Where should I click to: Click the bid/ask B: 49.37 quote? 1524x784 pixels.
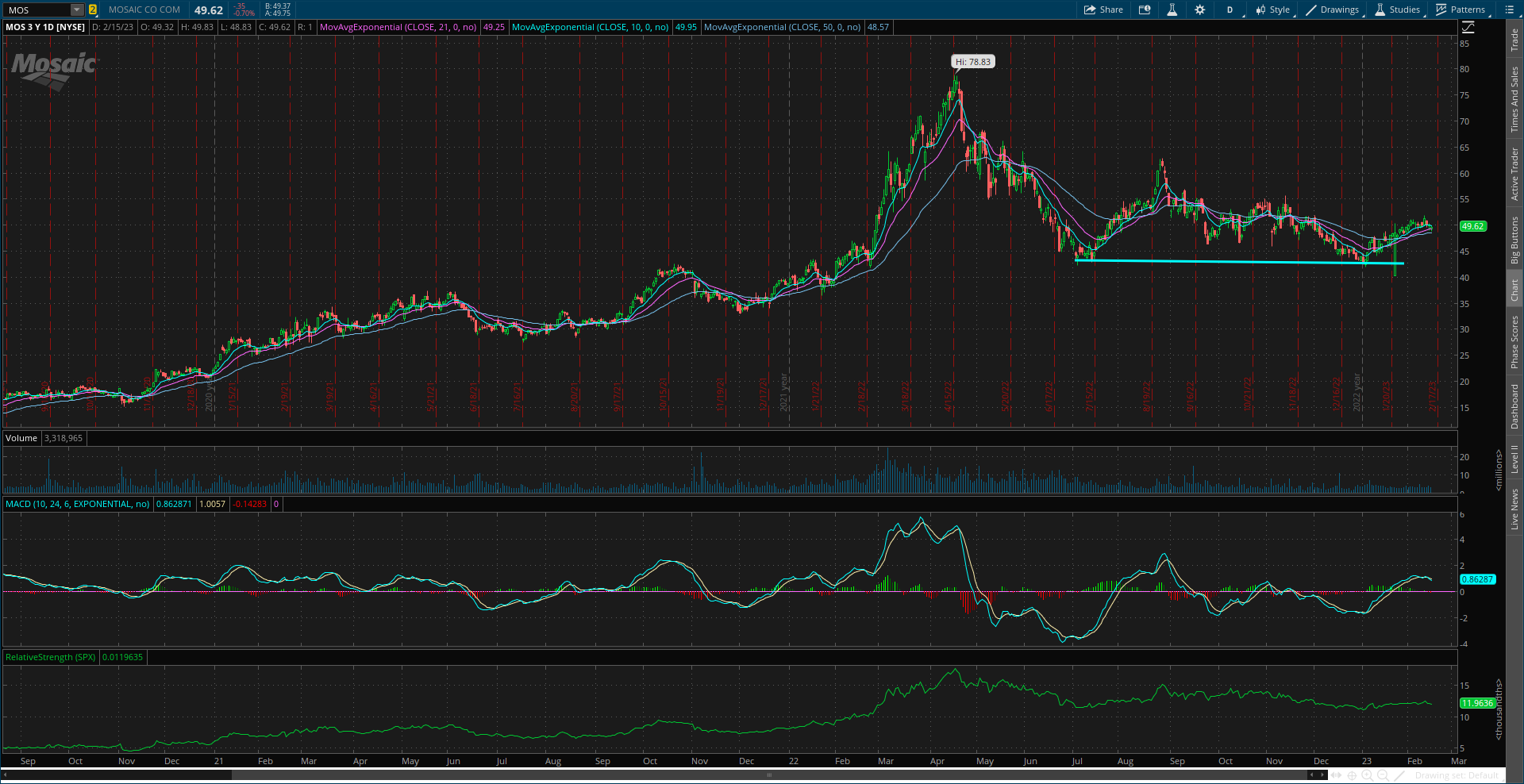[278, 6]
